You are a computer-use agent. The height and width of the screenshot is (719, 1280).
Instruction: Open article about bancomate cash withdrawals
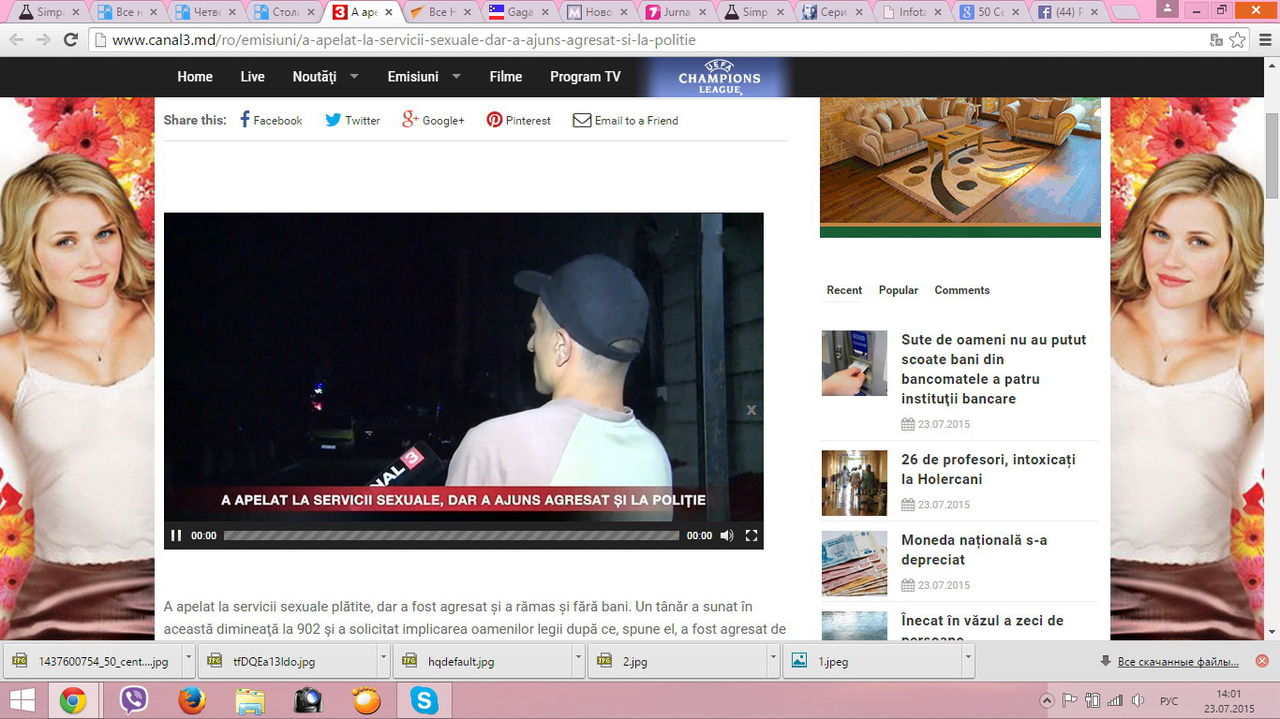tap(994, 369)
